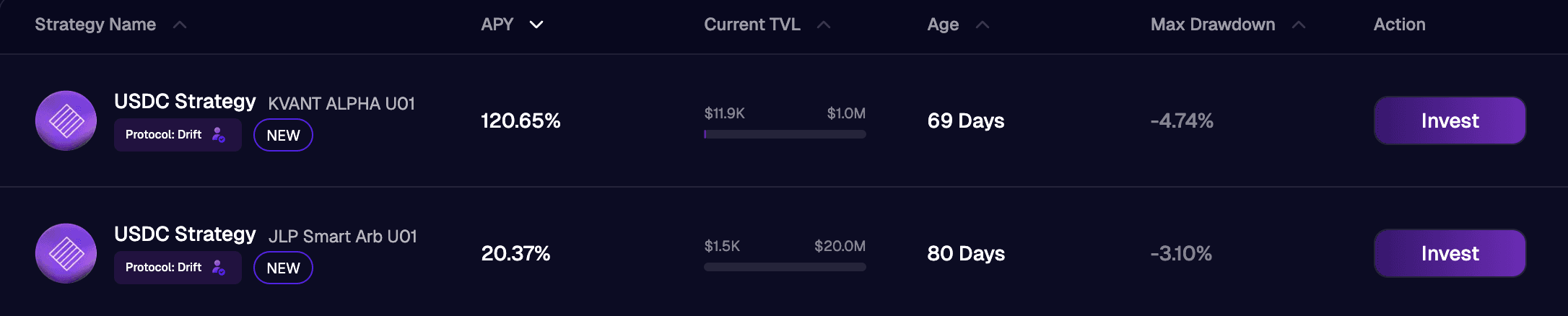
Task: Sort by Max Drawdown using its arrow
Action: [x=1299, y=25]
